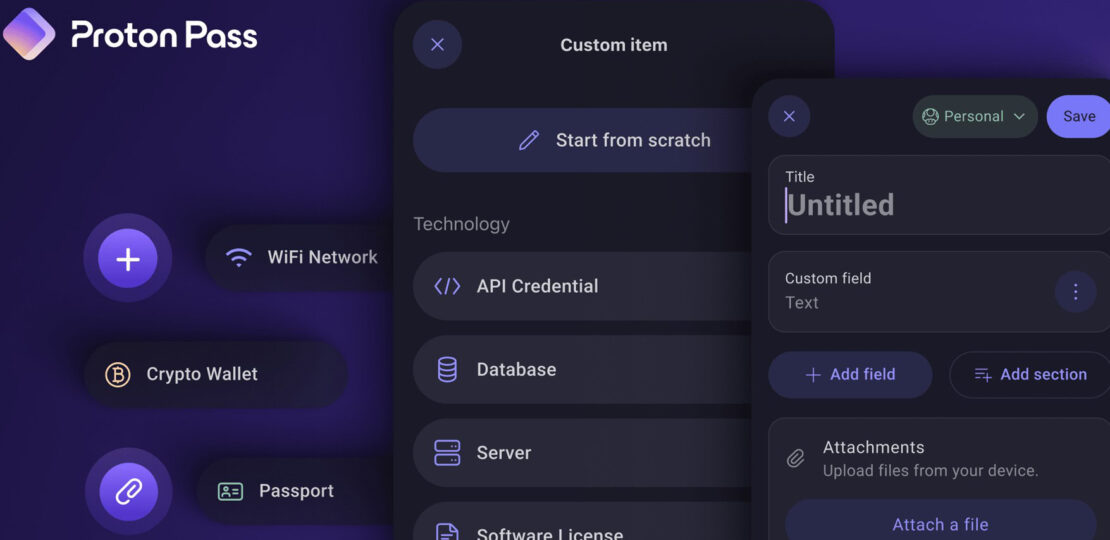Click the Add section button
The width and height of the screenshot is (1110, 540).
tap(1029, 375)
